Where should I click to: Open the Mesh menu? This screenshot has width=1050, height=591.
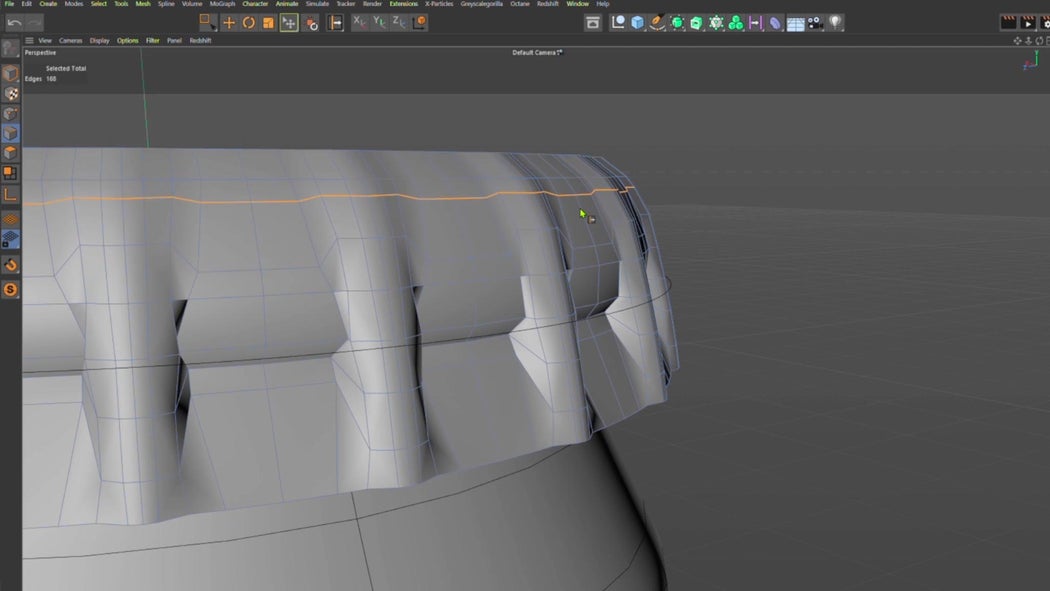click(142, 4)
